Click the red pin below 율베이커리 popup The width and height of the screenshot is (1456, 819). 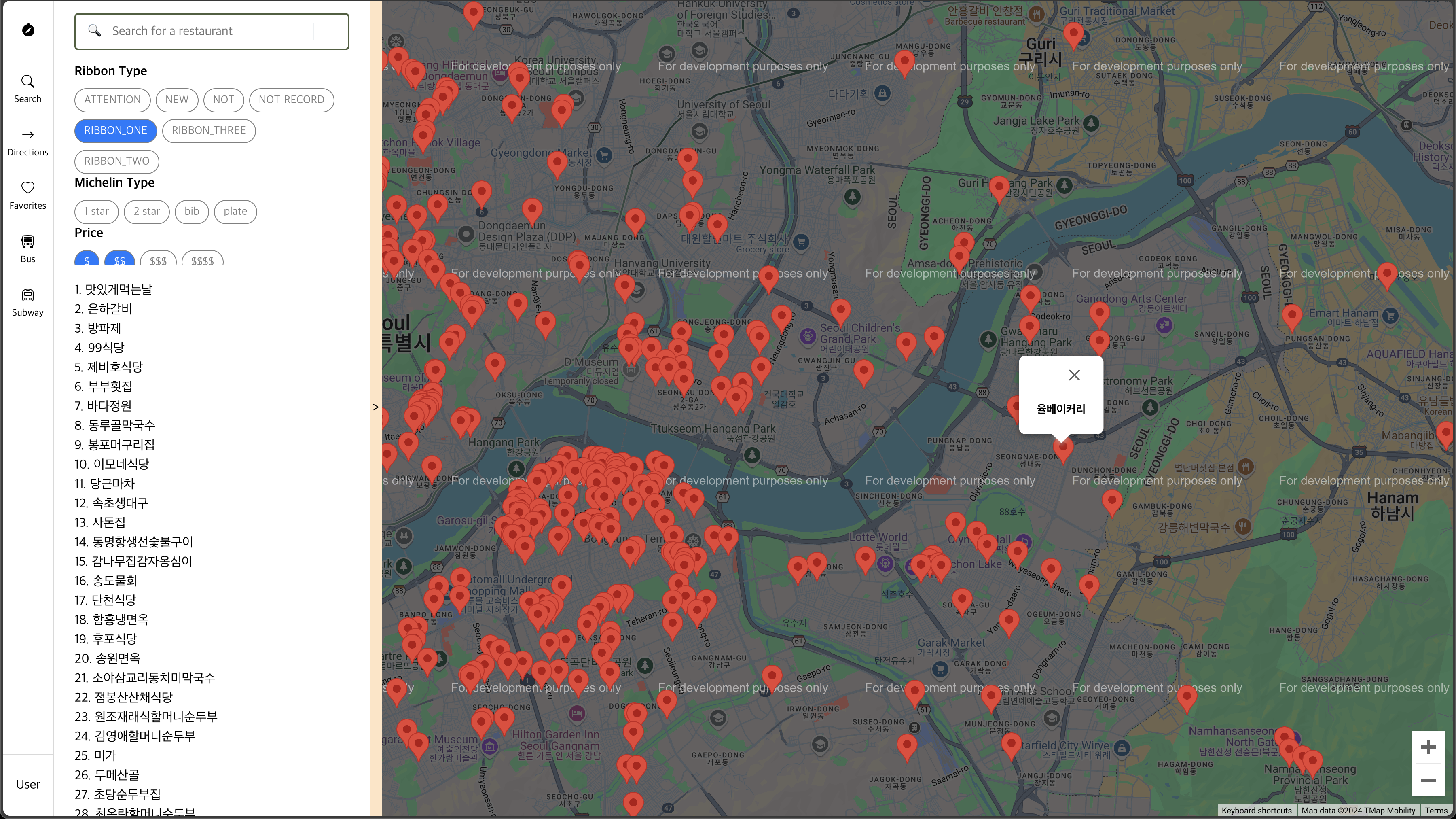(x=1063, y=450)
